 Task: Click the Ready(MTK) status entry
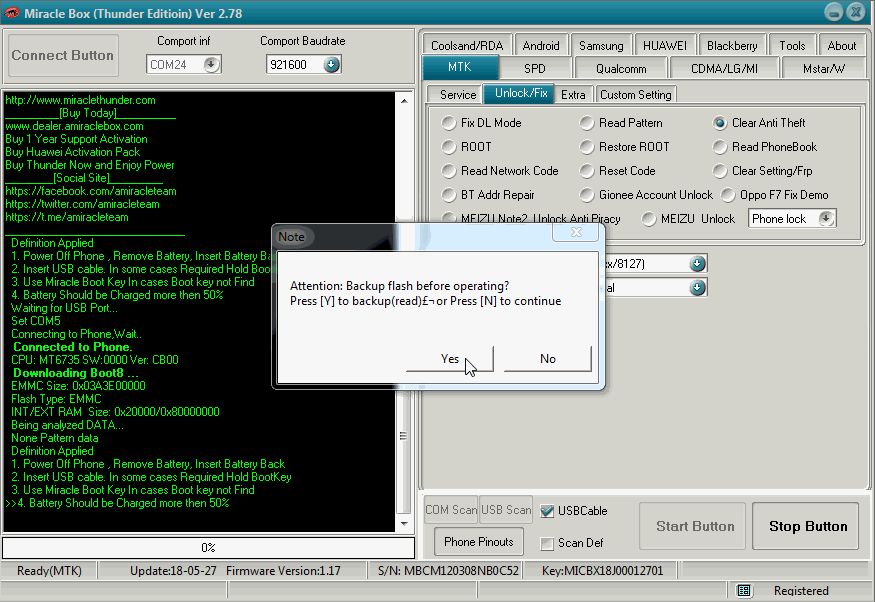[x=49, y=571]
